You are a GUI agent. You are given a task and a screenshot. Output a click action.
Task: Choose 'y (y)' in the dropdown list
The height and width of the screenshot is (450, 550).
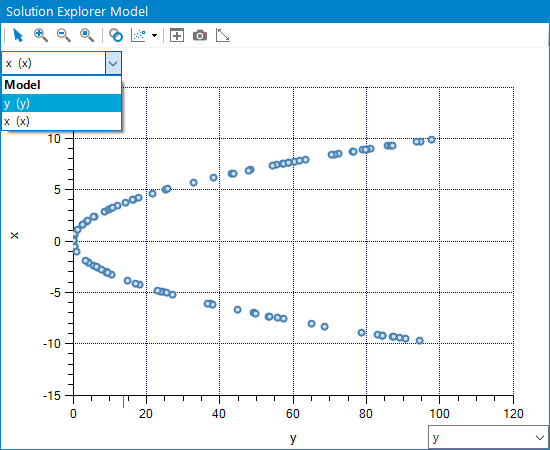(62, 103)
